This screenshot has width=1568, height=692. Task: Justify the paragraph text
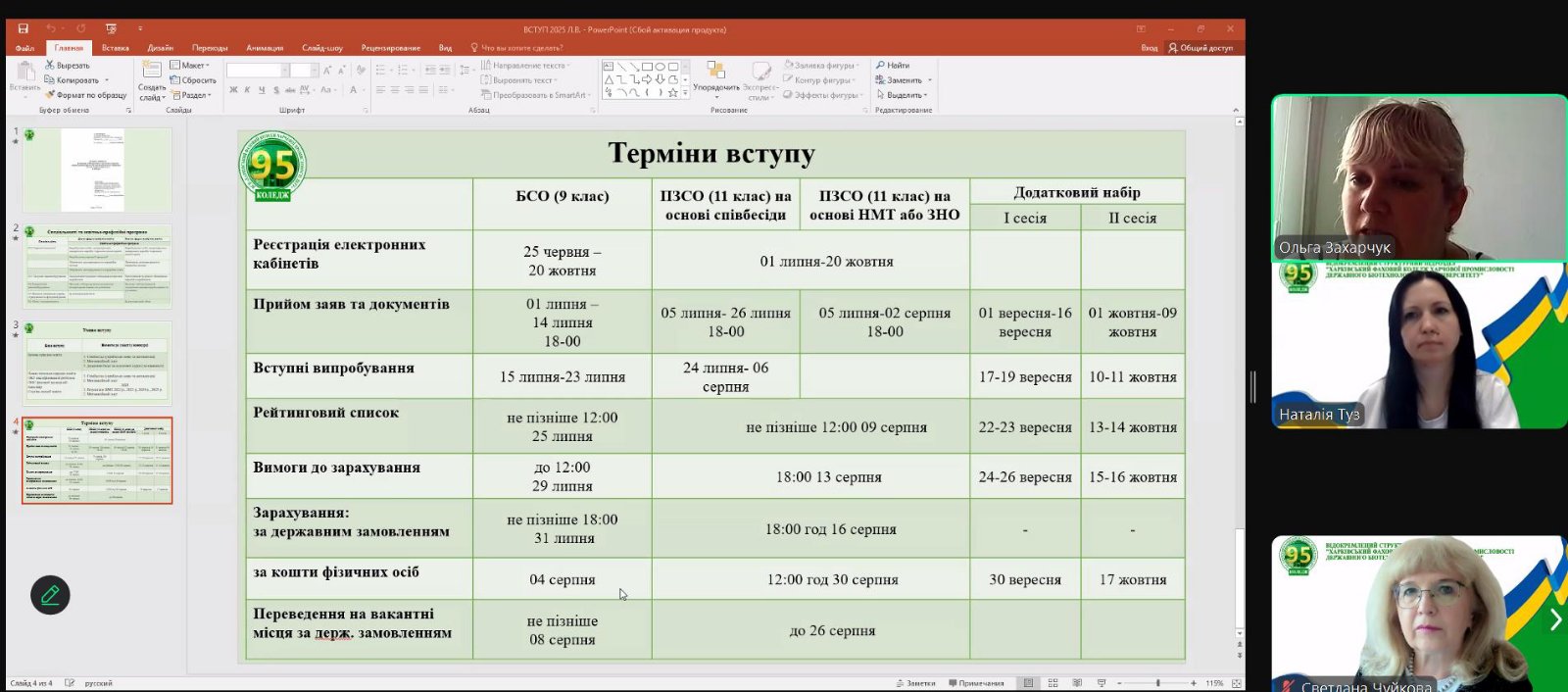tap(423, 90)
